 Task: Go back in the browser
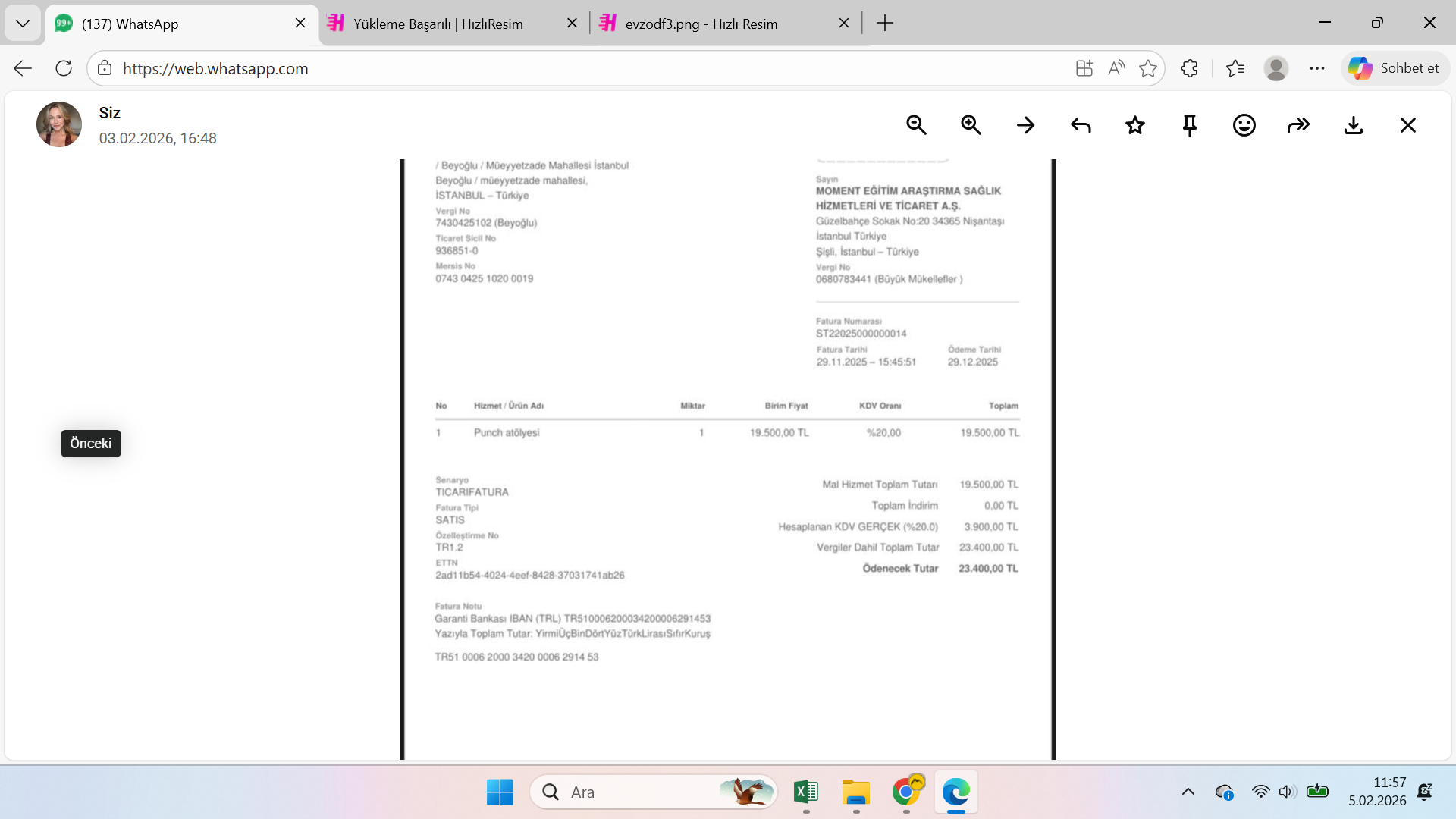[x=23, y=68]
